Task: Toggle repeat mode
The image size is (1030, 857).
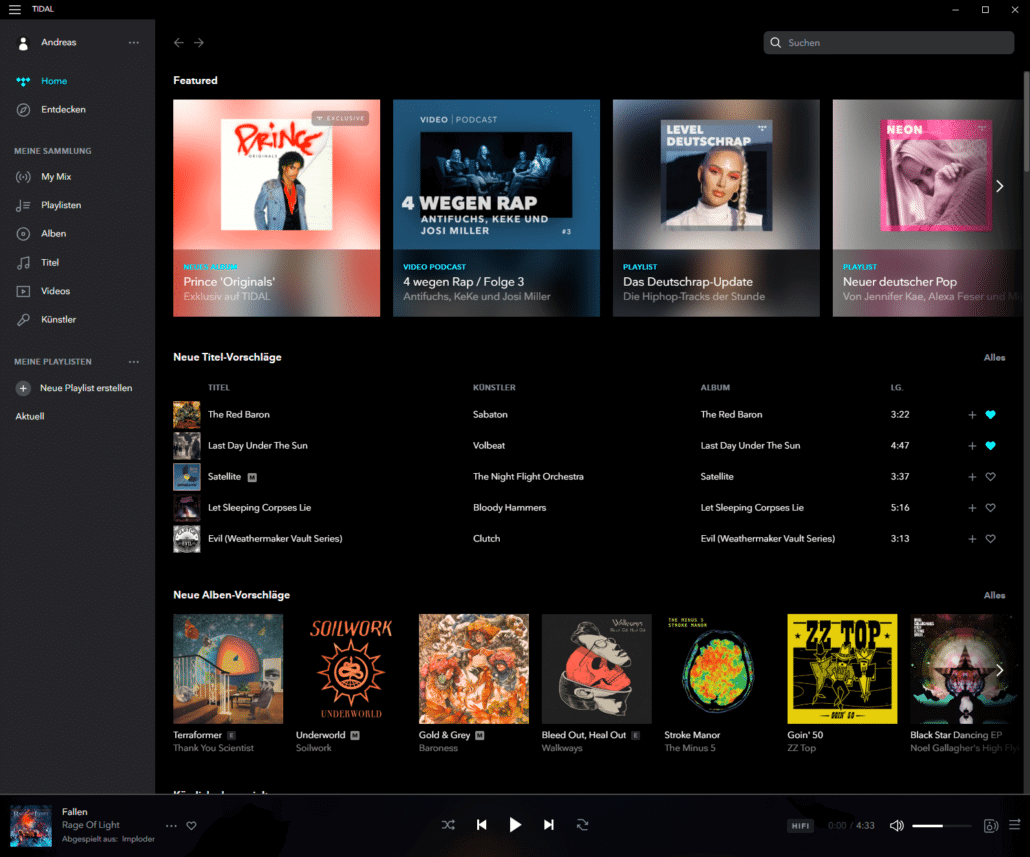Action: tap(582, 825)
